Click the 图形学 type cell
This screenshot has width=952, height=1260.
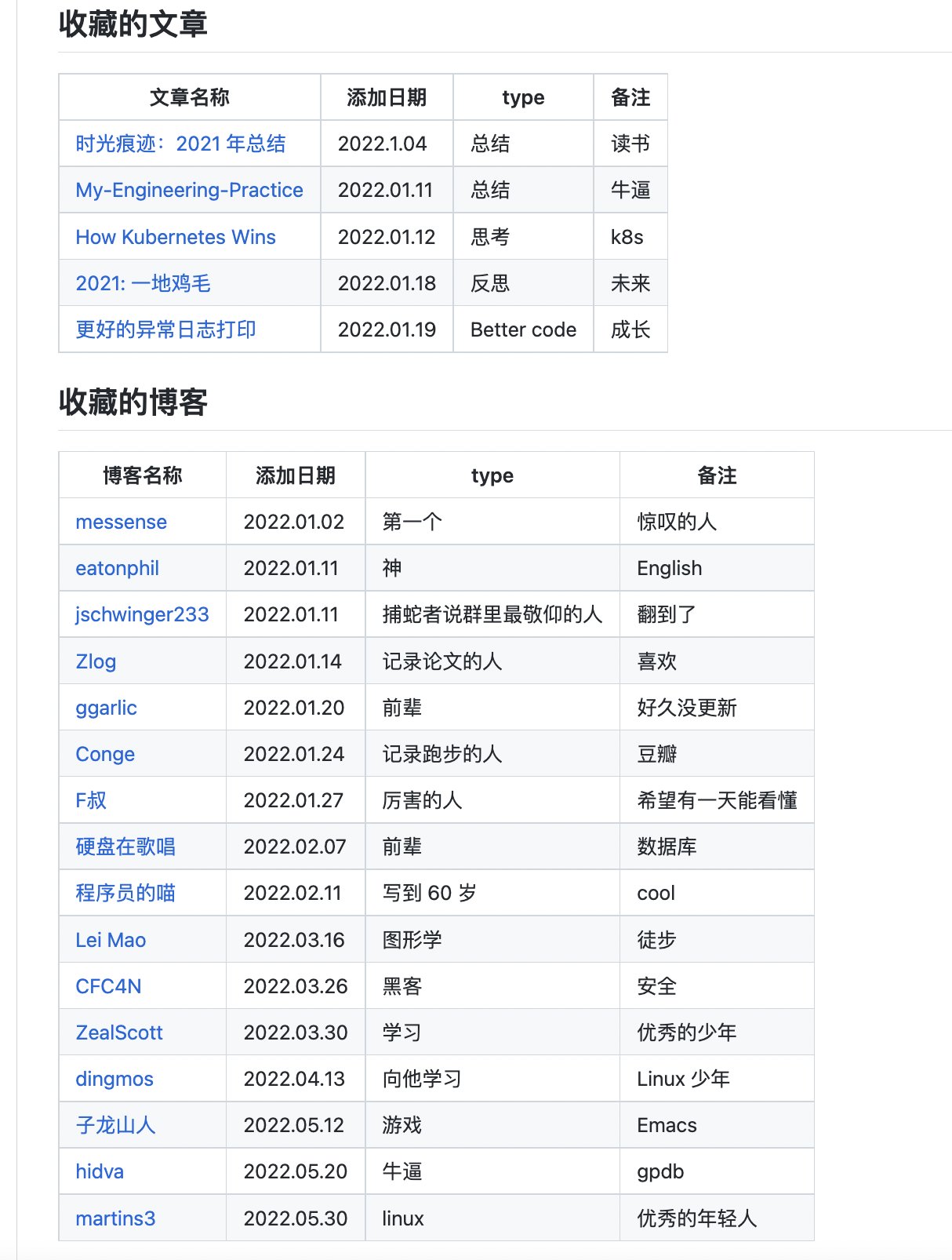tap(492, 940)
